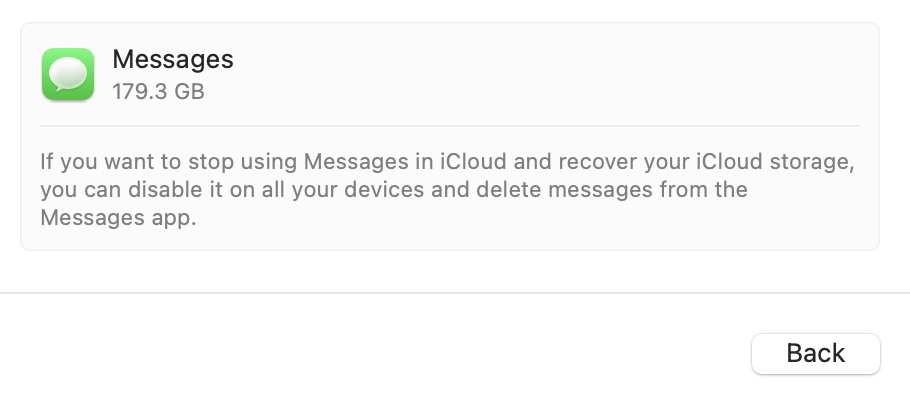Viewport: 910px width, 404px height.
Task: Select the Messages title label
Action: [x=173, y=59]
